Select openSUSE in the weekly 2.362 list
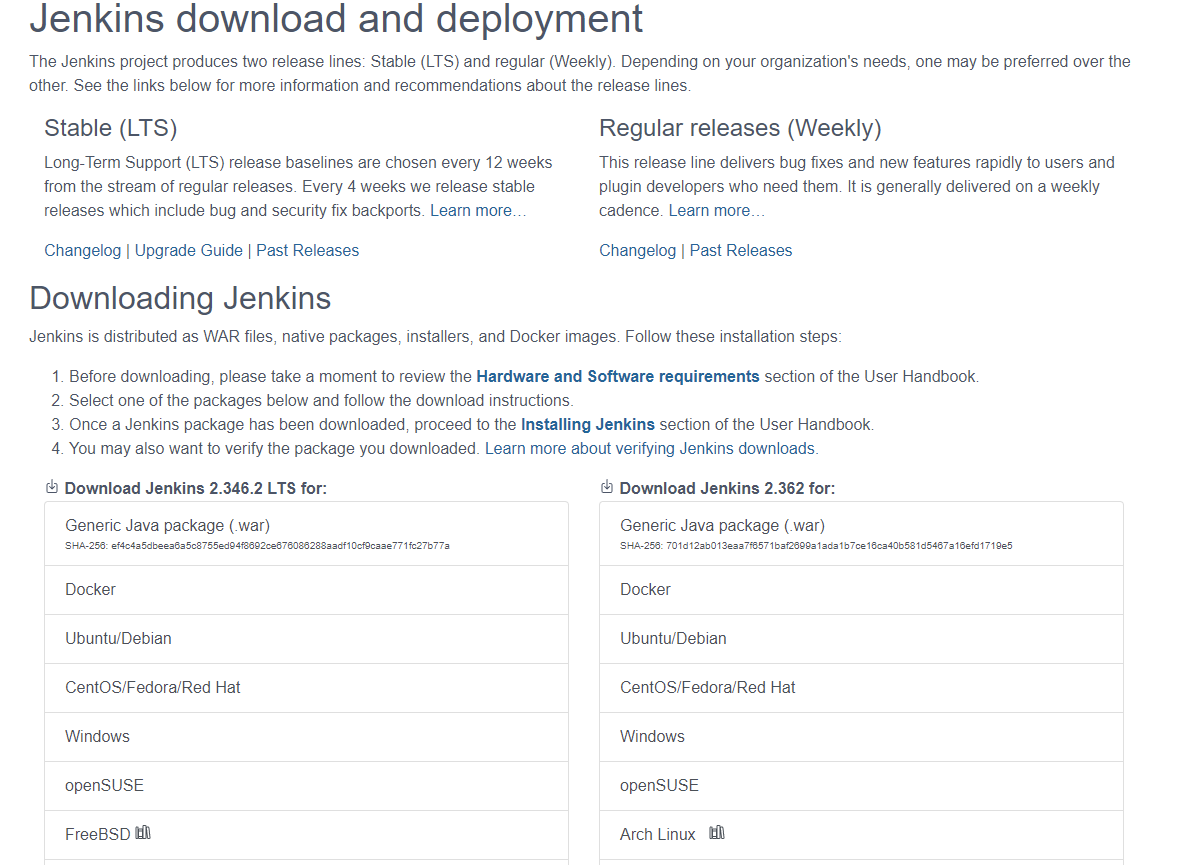Viewport: 1190px width, 865px height. (861, 785)
